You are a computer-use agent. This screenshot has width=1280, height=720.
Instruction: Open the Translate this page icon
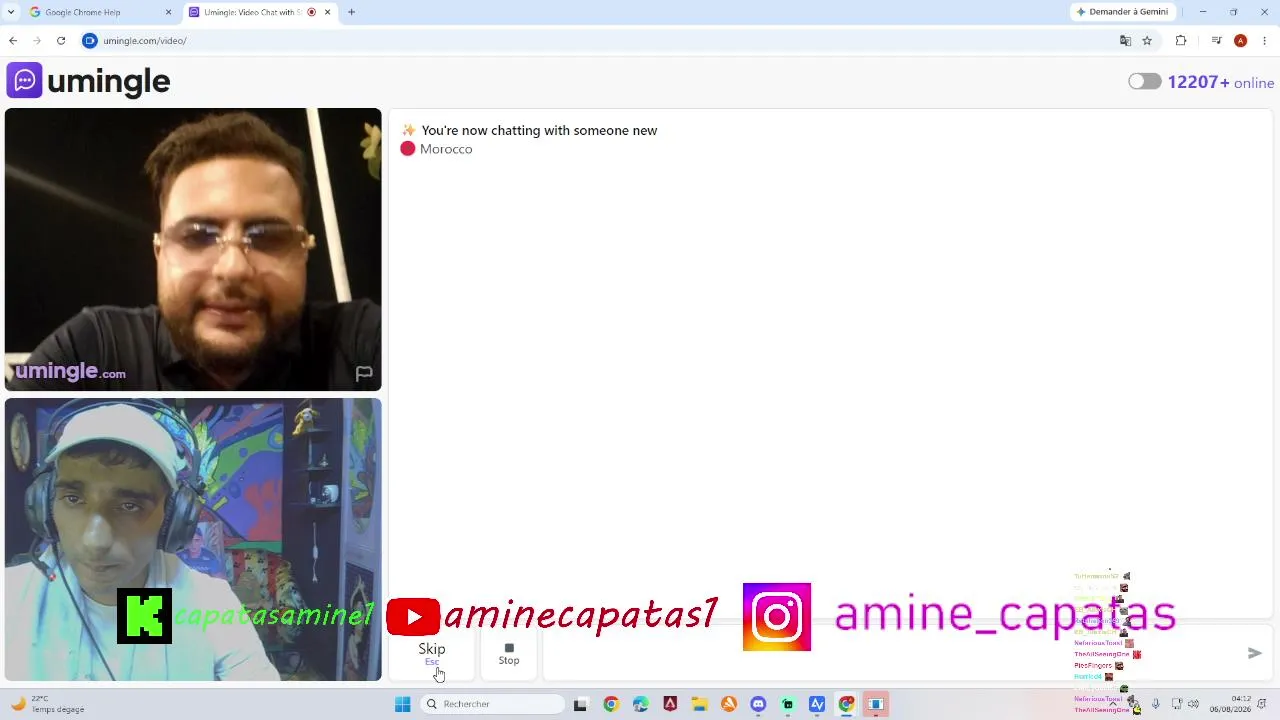click(1125, 41)
